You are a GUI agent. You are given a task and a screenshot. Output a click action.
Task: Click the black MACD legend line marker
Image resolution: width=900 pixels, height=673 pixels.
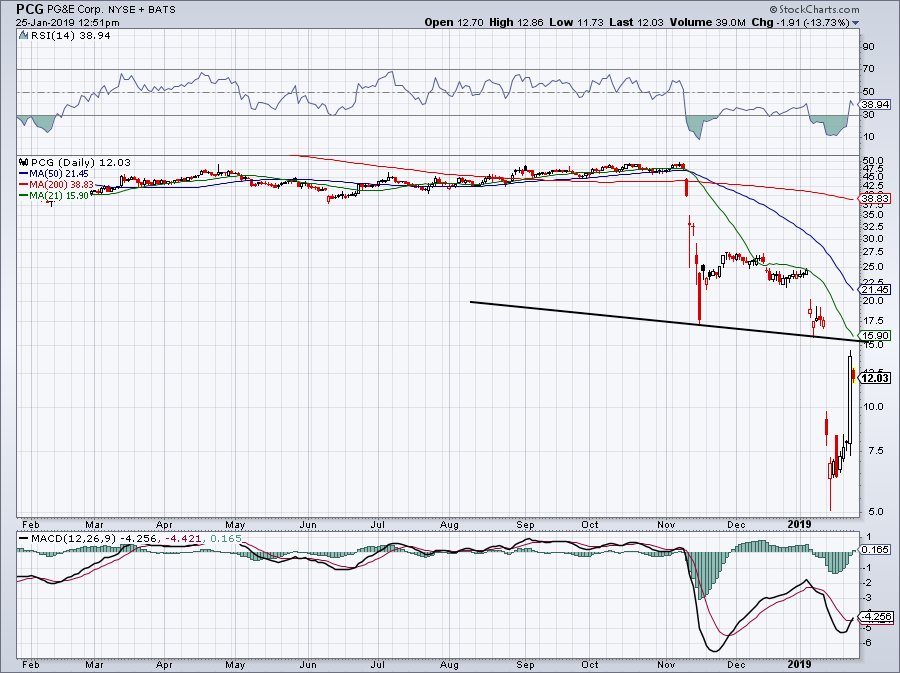[24, 539]
